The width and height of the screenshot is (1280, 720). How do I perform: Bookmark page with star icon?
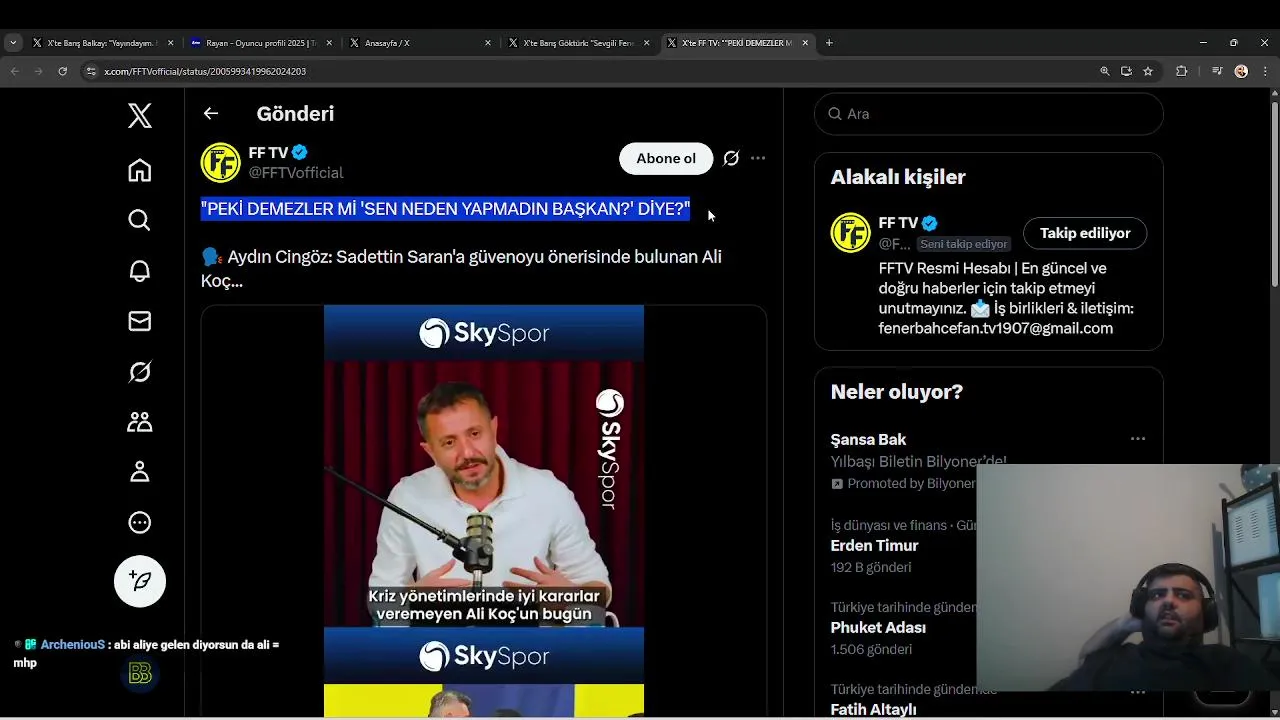tap(1148, 71)
